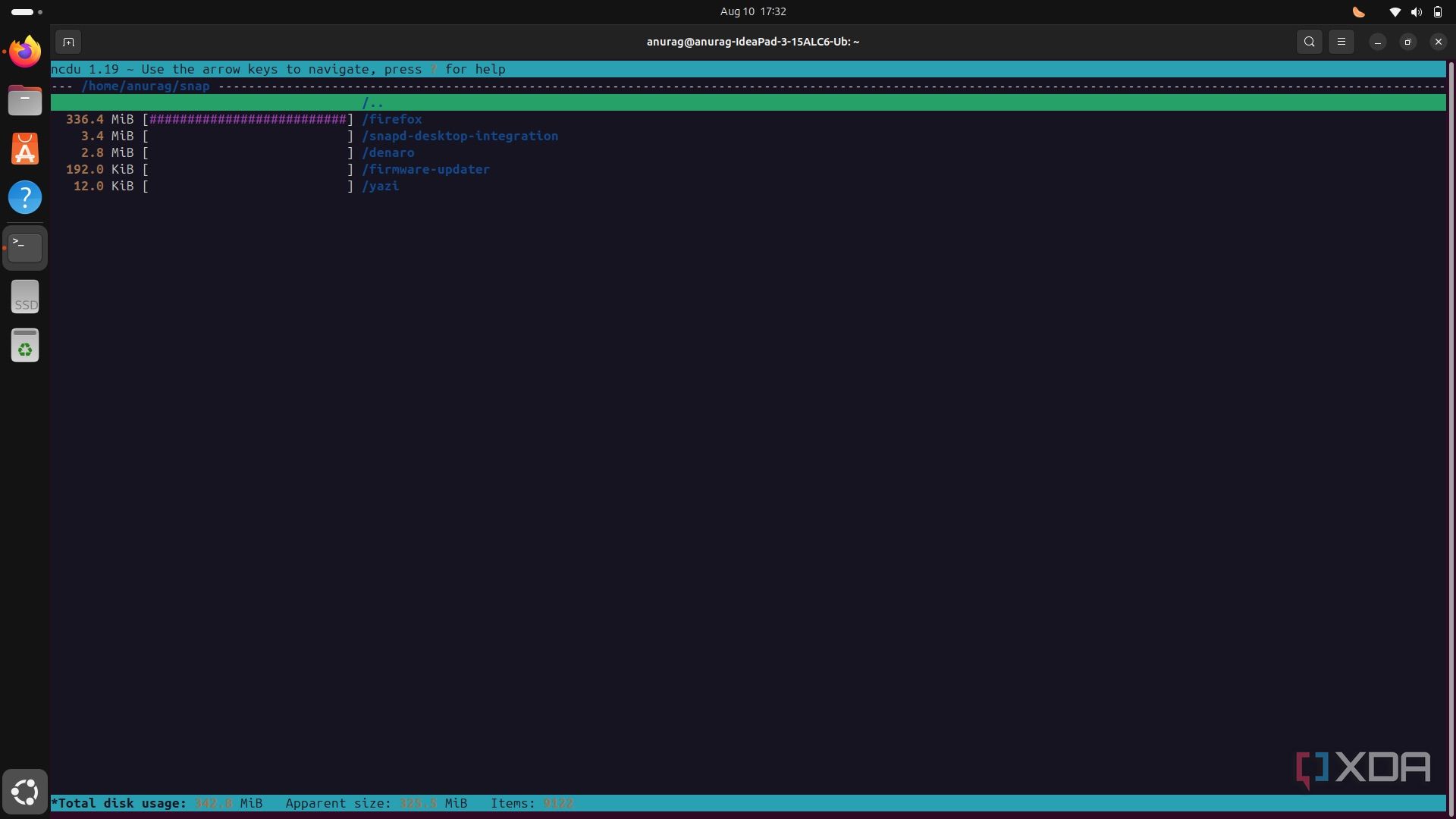This screenshot has height=819, width=1456.
Task: Open the terminal hamburger menu
Action: pos(1341,42)
